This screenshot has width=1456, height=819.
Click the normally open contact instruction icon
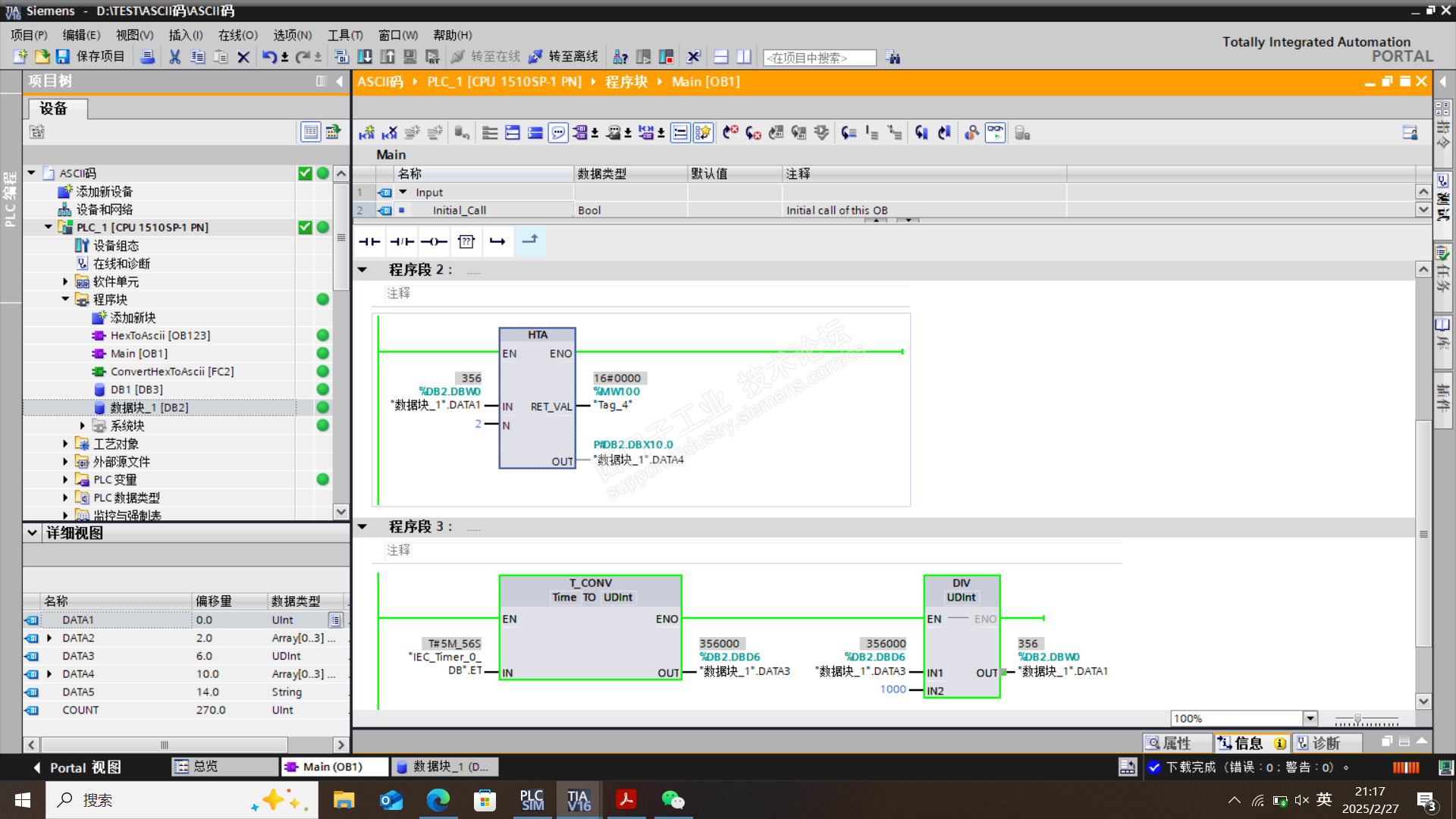(x=369, y=242)
